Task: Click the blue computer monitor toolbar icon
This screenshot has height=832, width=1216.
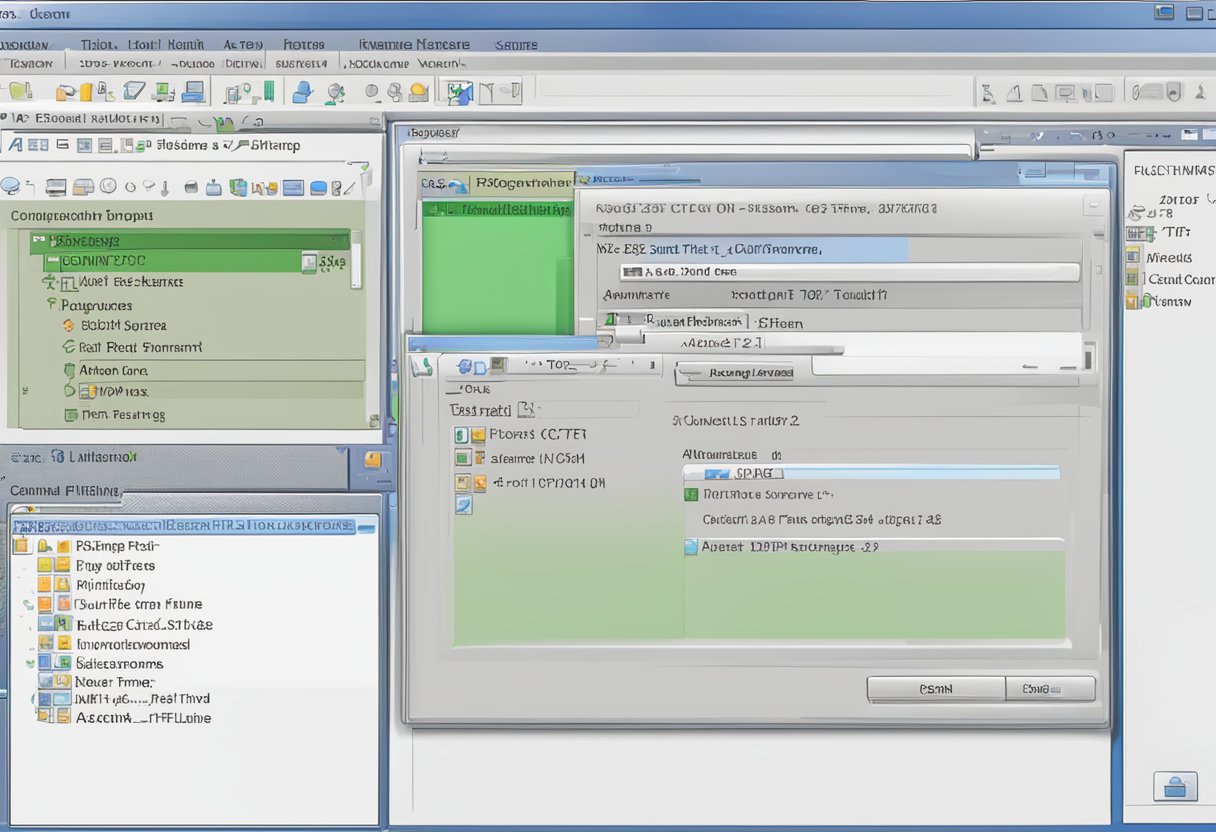Action: coord(193,92)
